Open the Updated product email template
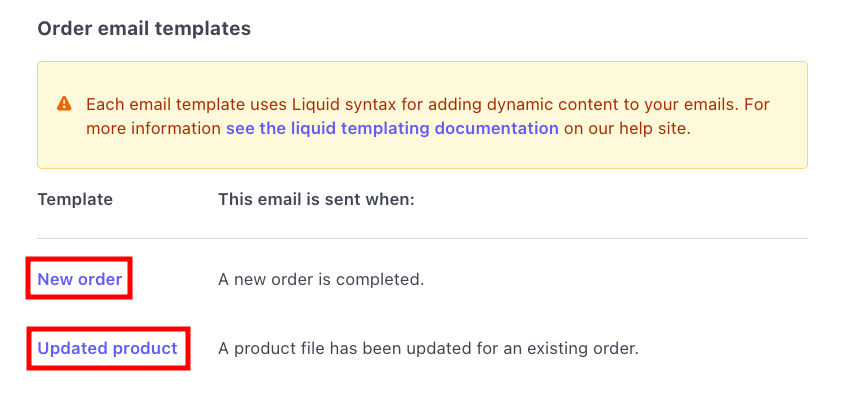The image size is (843, 406). (107, 349)
